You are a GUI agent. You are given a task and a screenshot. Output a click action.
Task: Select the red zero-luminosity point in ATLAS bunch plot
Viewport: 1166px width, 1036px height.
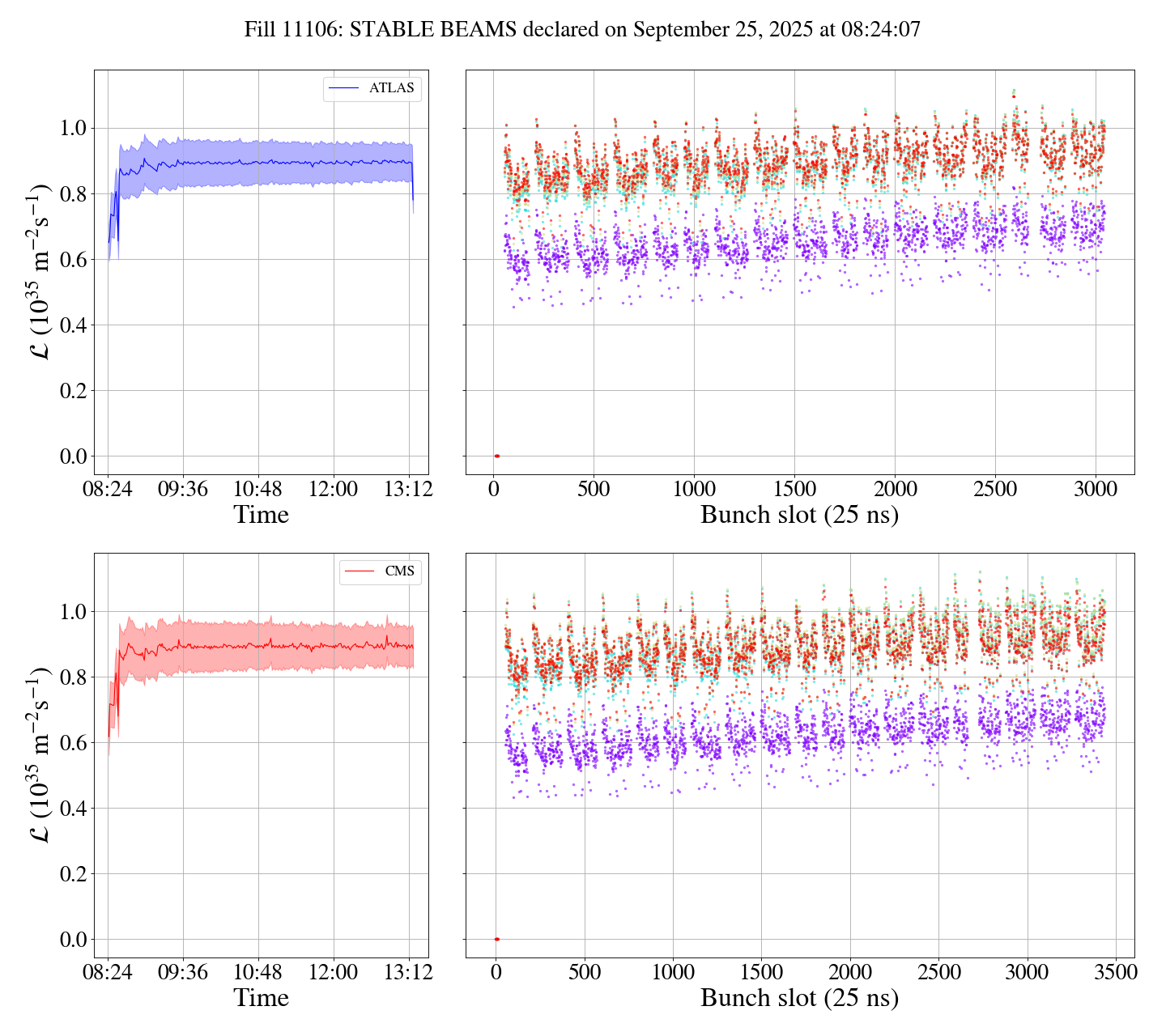496,456
